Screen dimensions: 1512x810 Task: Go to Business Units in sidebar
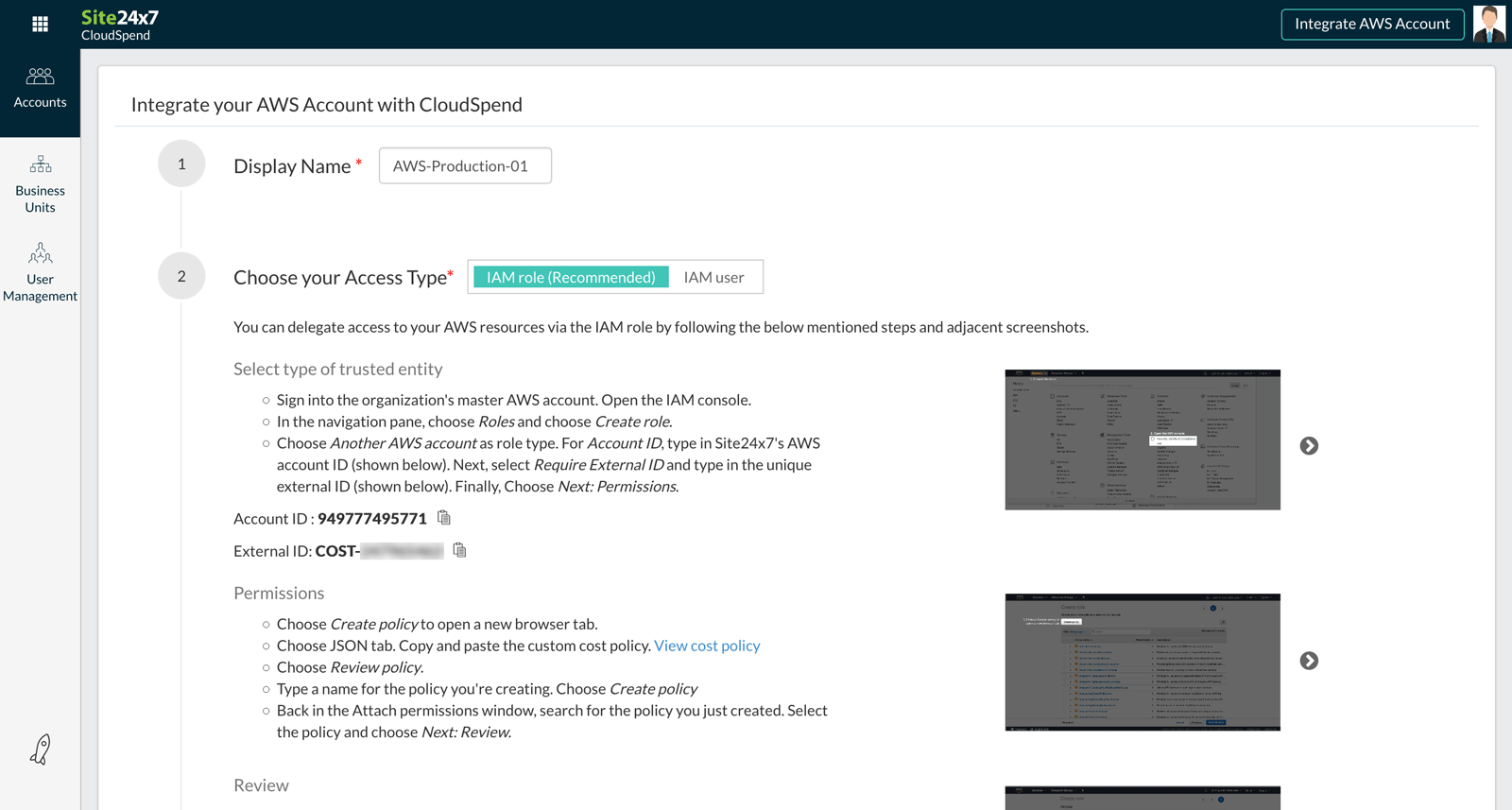click(x=40, y=183)
